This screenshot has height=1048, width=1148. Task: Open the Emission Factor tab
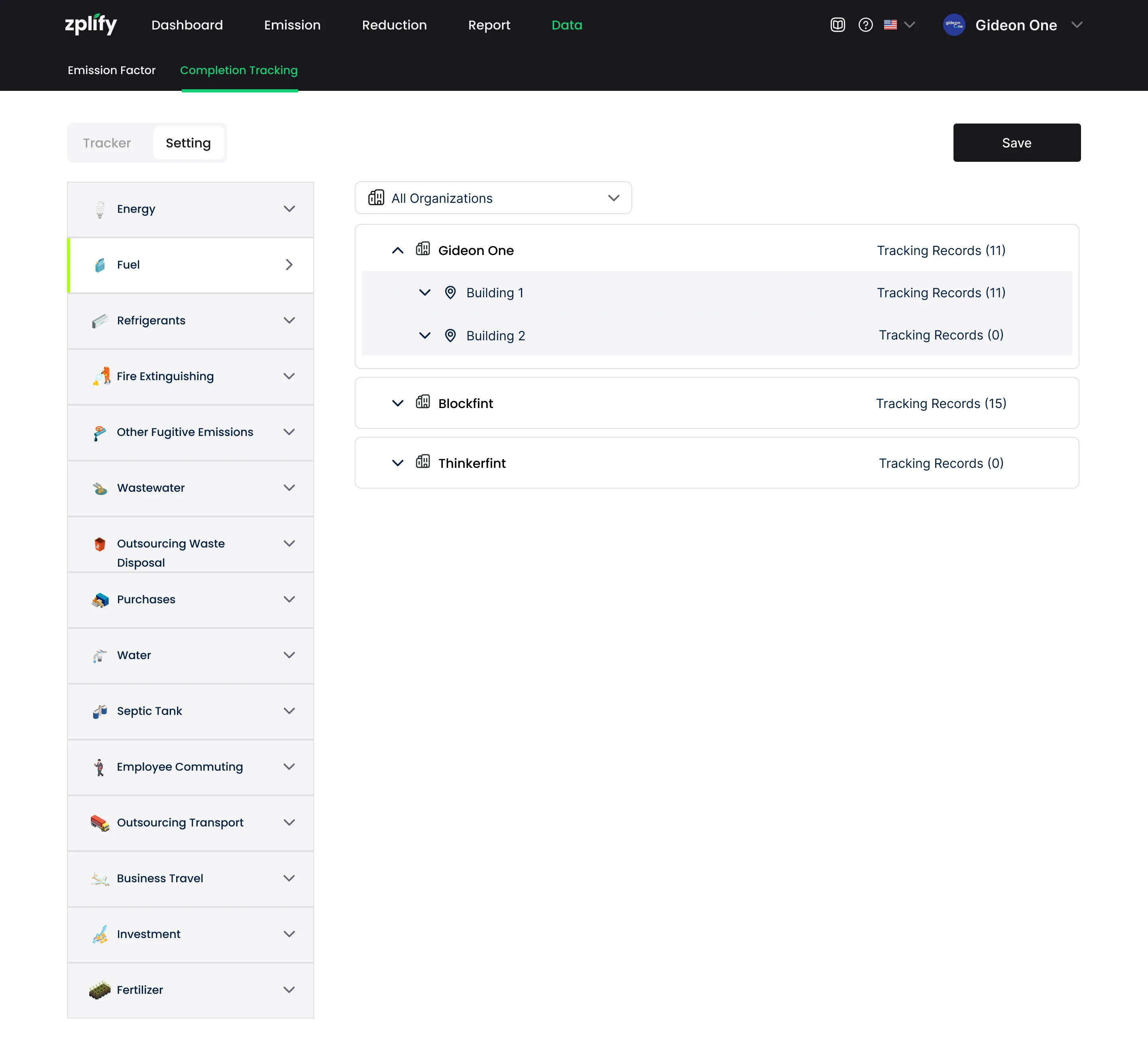coord(111,70)
